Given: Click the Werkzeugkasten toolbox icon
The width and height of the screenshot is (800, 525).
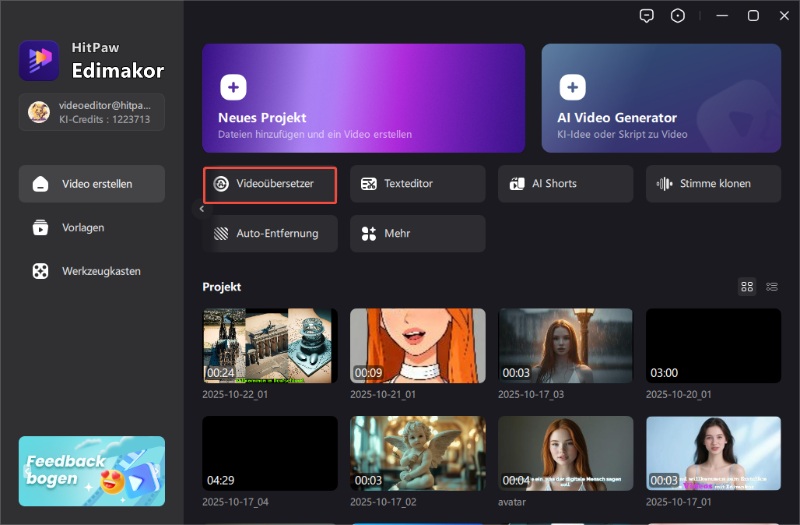Looking at the screenshot, I should point(40,271).
